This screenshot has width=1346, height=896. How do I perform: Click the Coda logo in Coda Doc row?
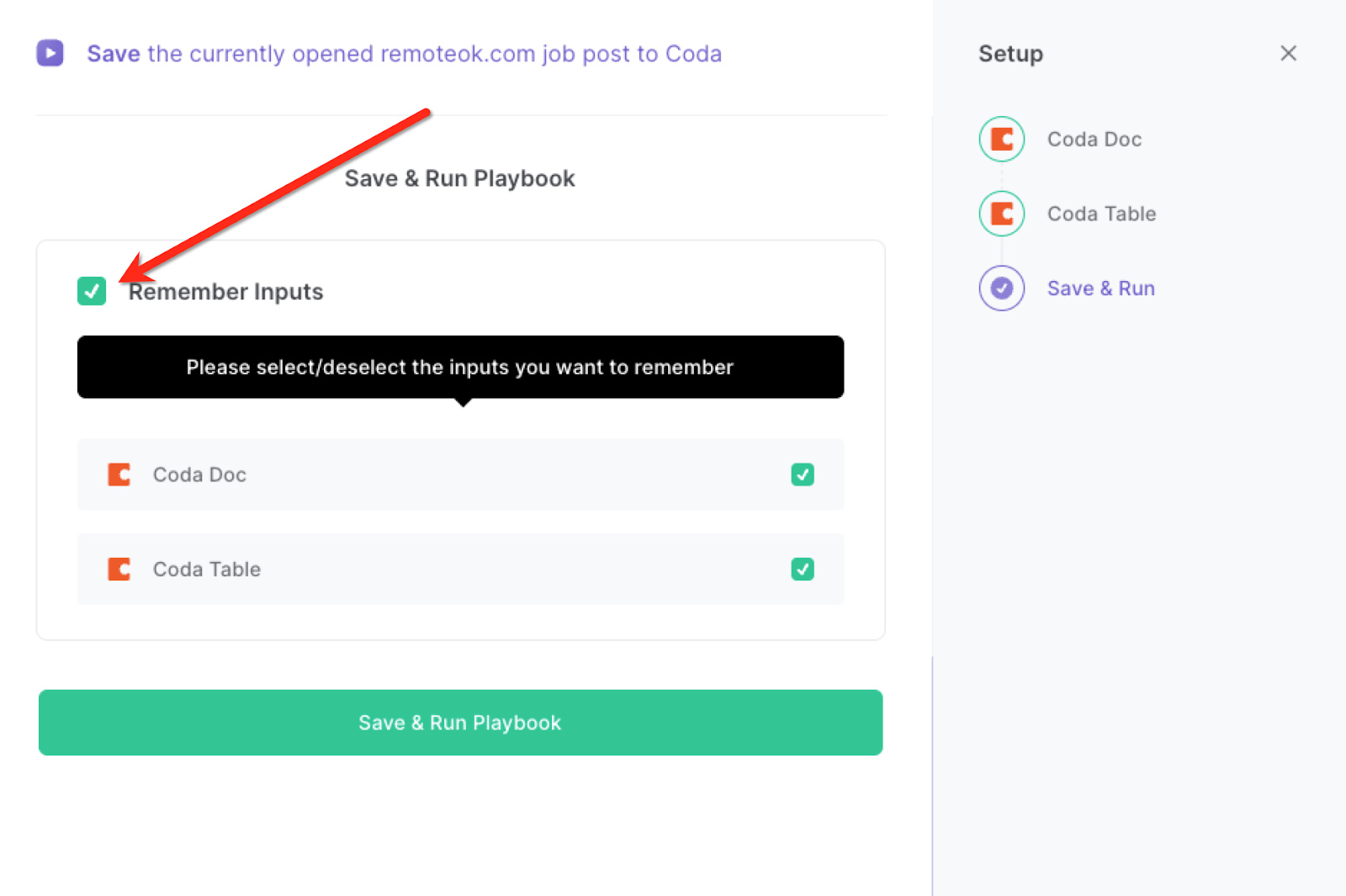click(119, 475)
